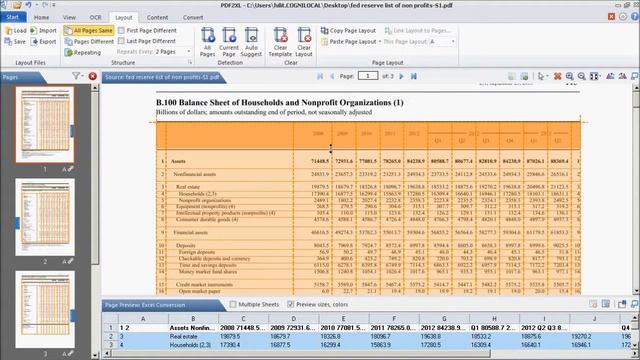Click Help icon in title bar
Image resolution: width=640 pixels, height=360 pixels.
635,16
